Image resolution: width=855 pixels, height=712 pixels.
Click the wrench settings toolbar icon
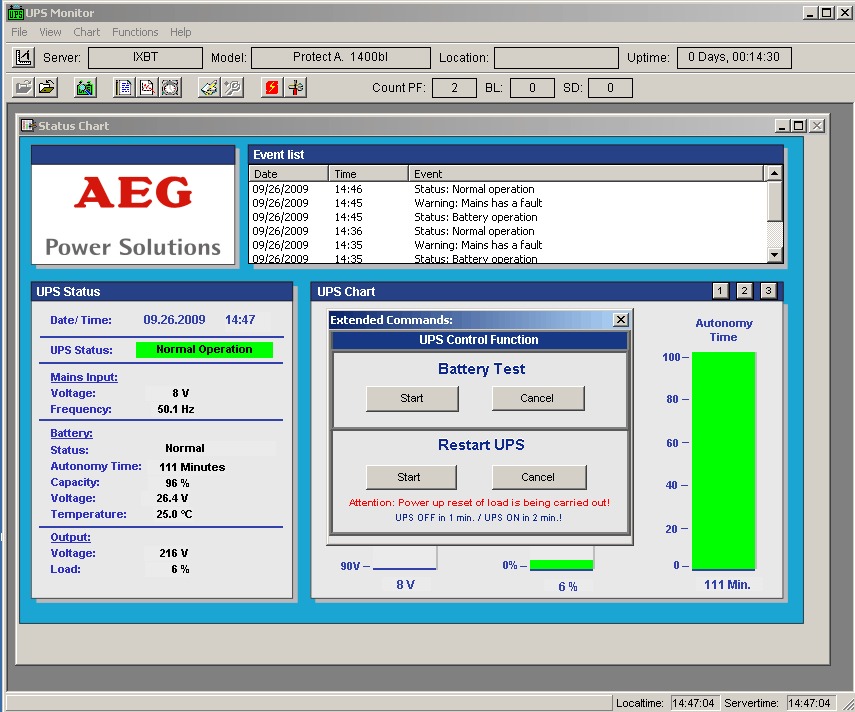pos(232,88)
